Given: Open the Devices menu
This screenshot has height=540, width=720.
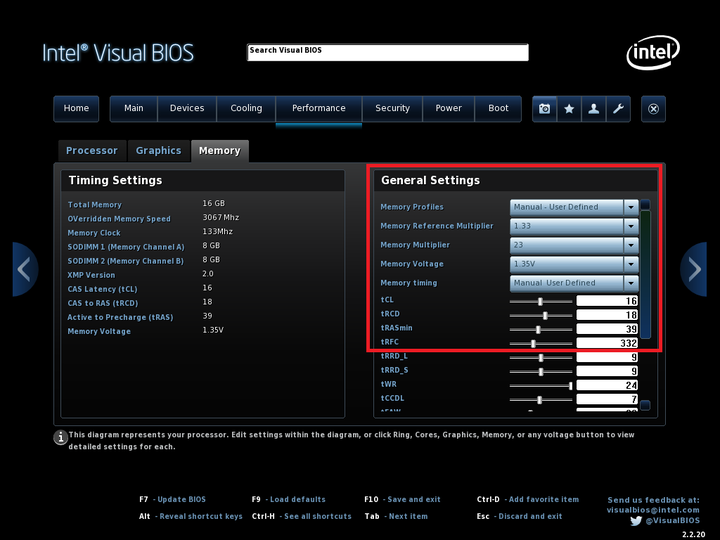Looking at the screenshot, I should [x=187, y=109].
